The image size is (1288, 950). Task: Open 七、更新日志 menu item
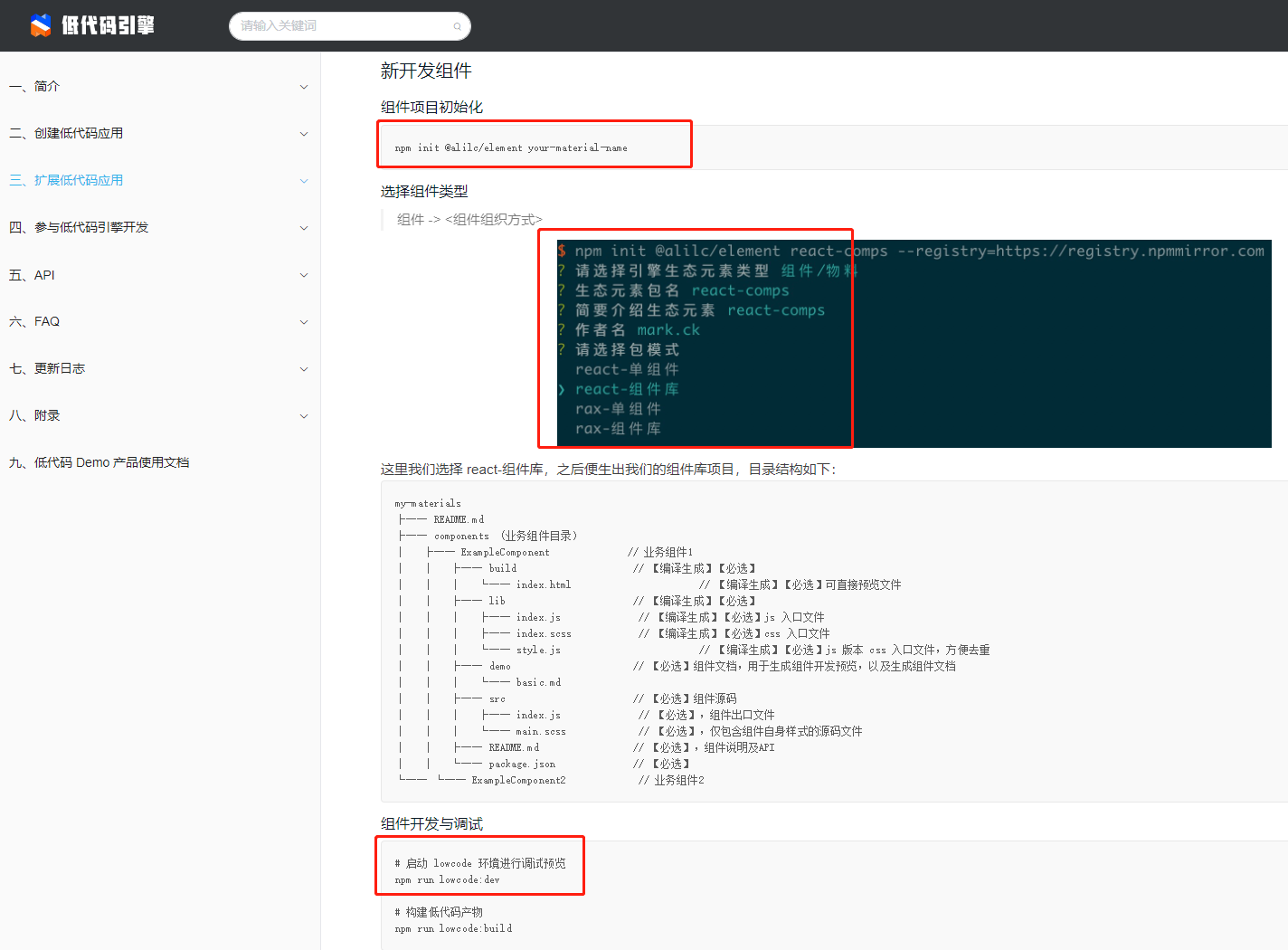pos(47,368)
